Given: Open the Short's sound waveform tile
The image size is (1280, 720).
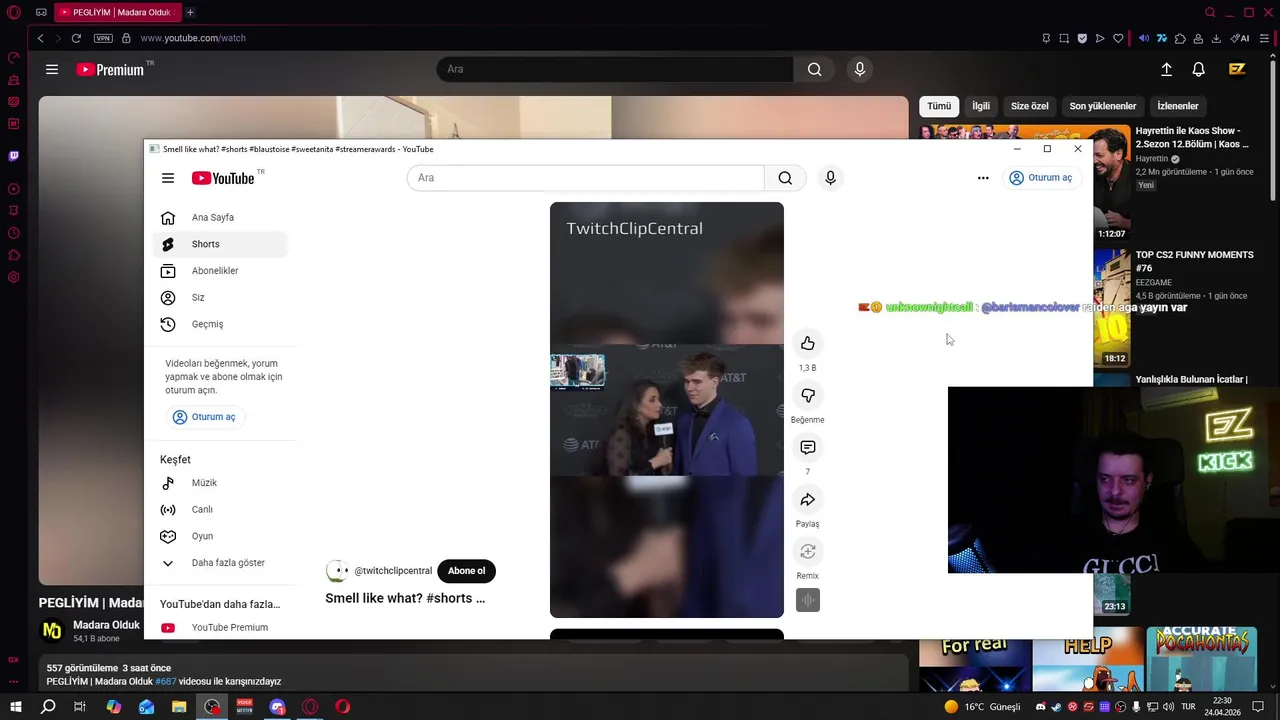Looking at the screenshot, I should coord(808,600).
